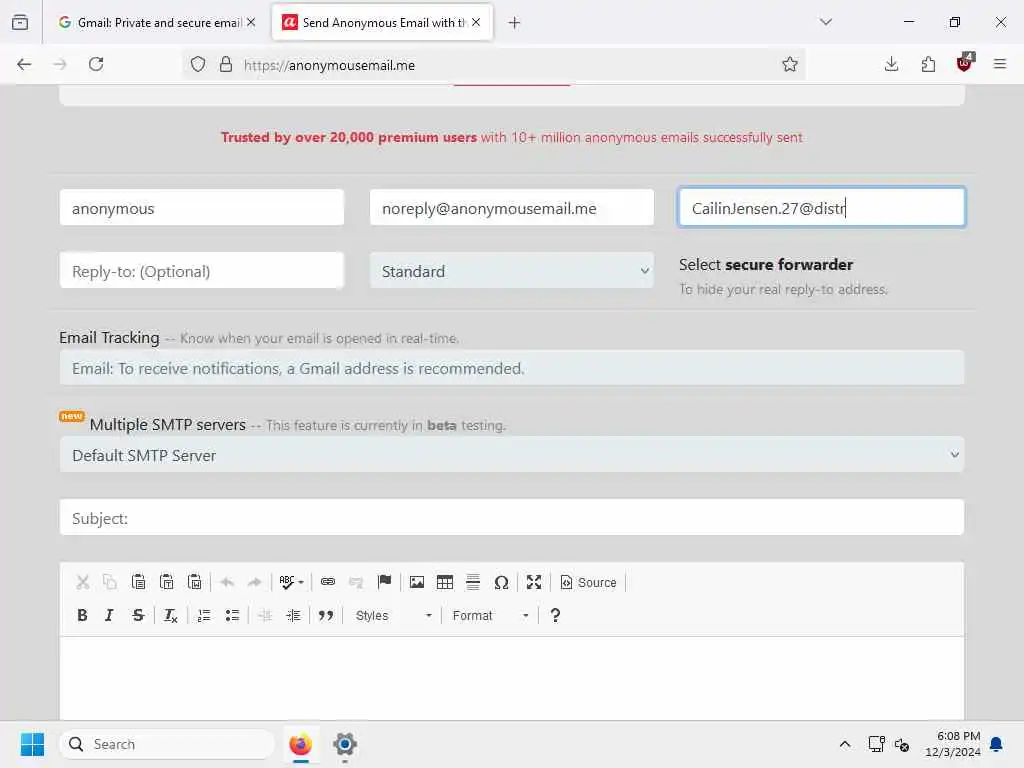Click the Decrease Indent icon
The height and width of the screenshot is (768, 1024).
(265, 615)
